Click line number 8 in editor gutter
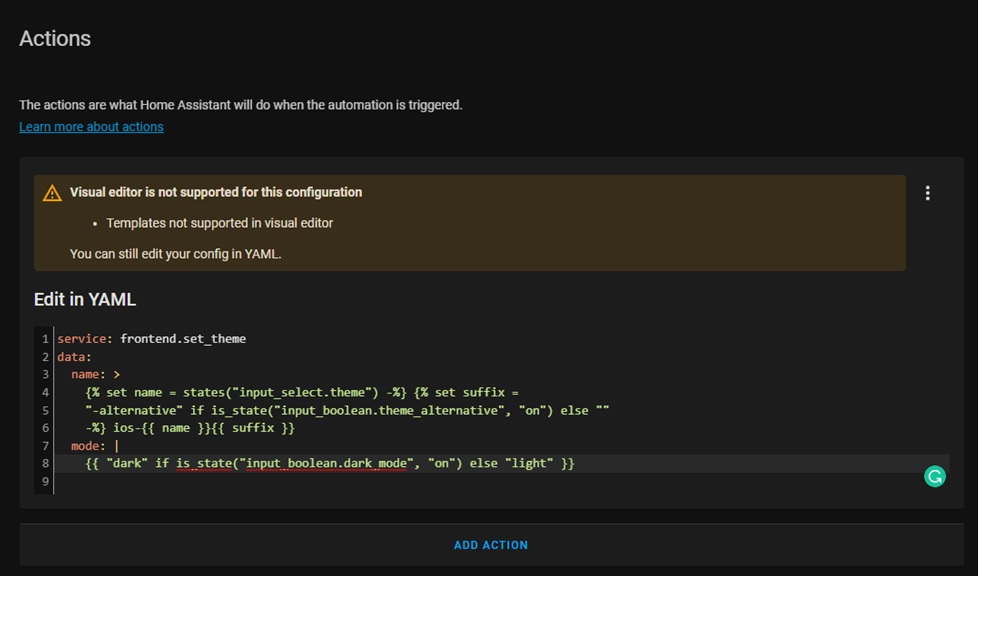Image resolution: width=988 pixels, height=631 pixels. coord(45,464)
